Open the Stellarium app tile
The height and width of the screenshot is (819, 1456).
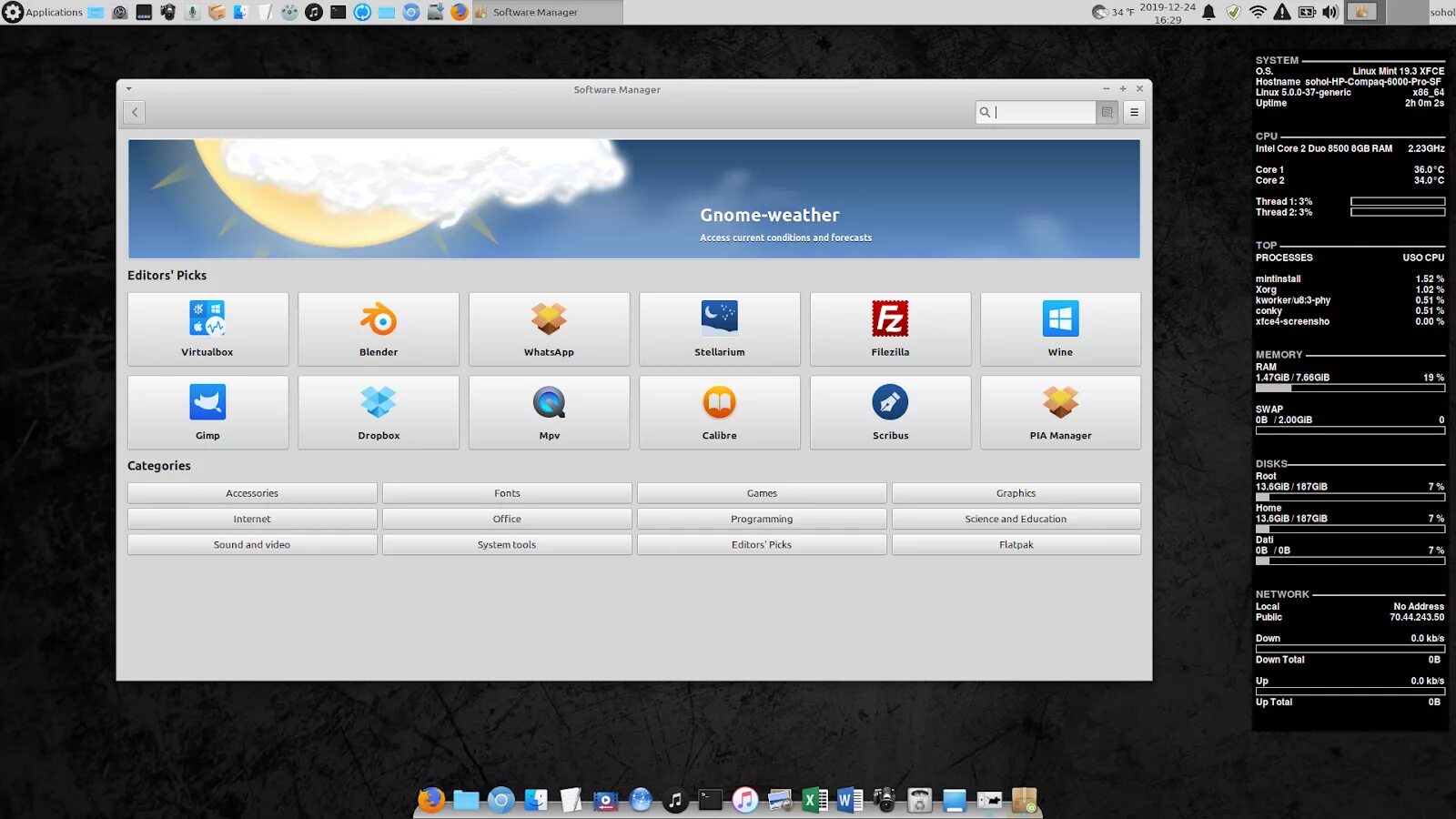tap(720, 329)
